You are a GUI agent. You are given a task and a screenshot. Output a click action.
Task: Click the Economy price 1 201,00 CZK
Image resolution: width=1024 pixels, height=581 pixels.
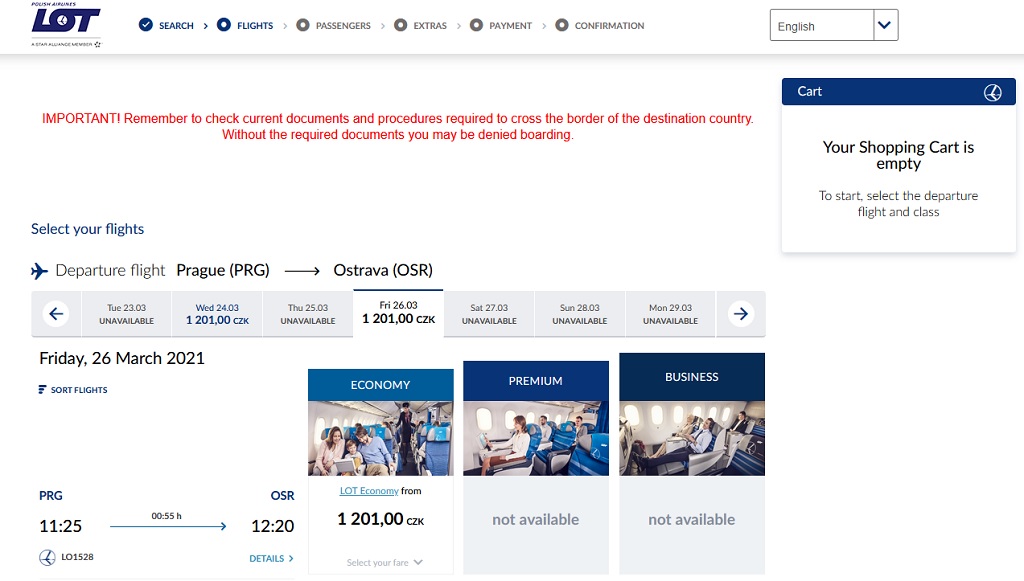point(381,520)
